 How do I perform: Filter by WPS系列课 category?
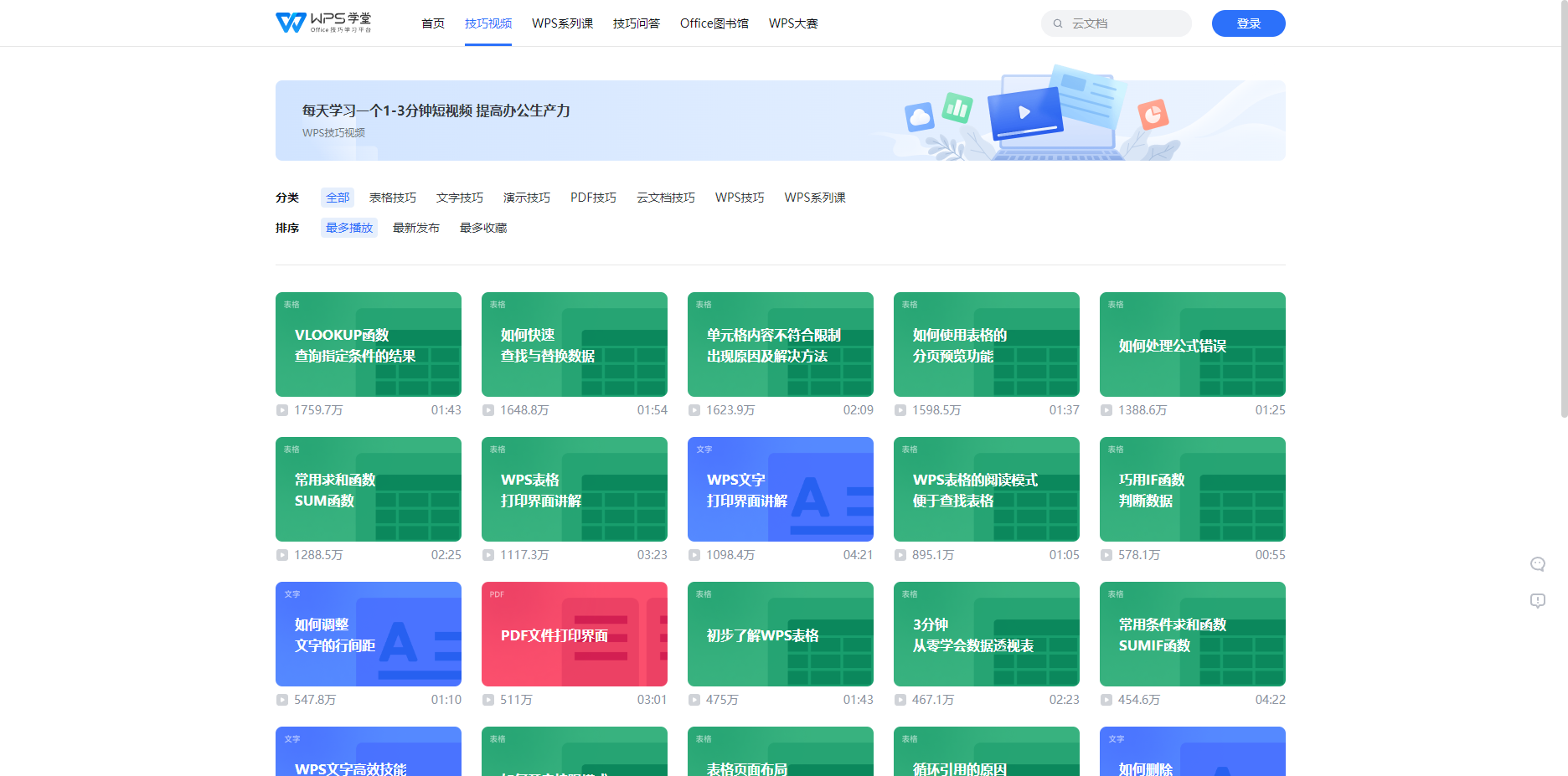(x=815, y=198)
